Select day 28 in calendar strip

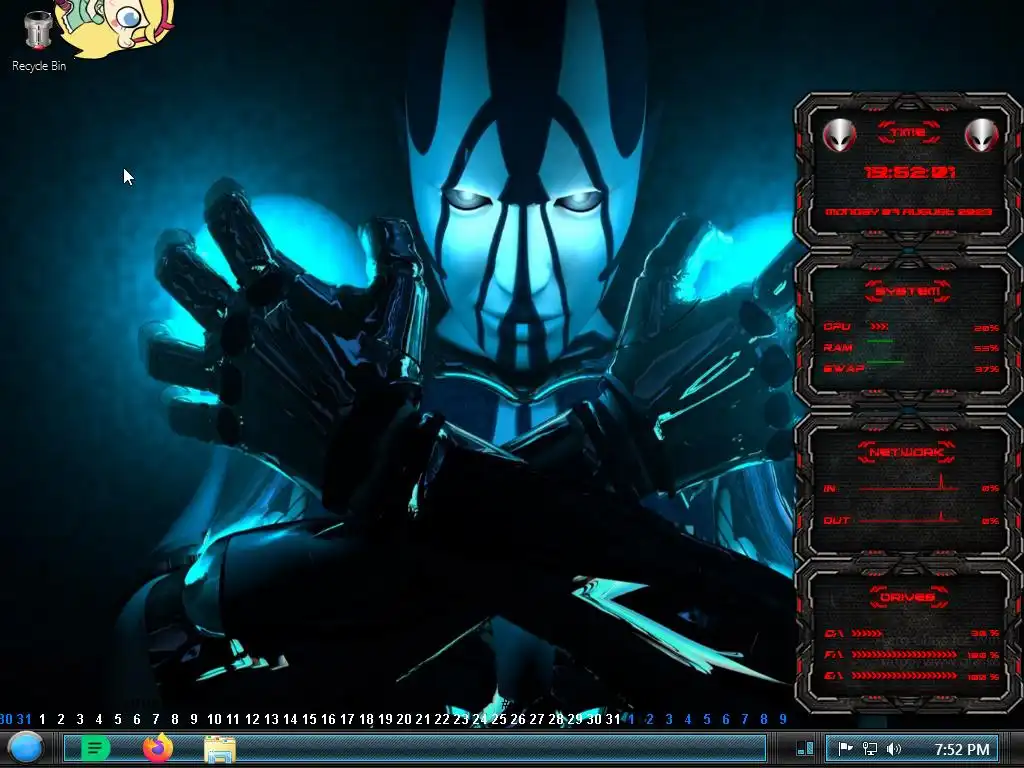pos(556,719)
